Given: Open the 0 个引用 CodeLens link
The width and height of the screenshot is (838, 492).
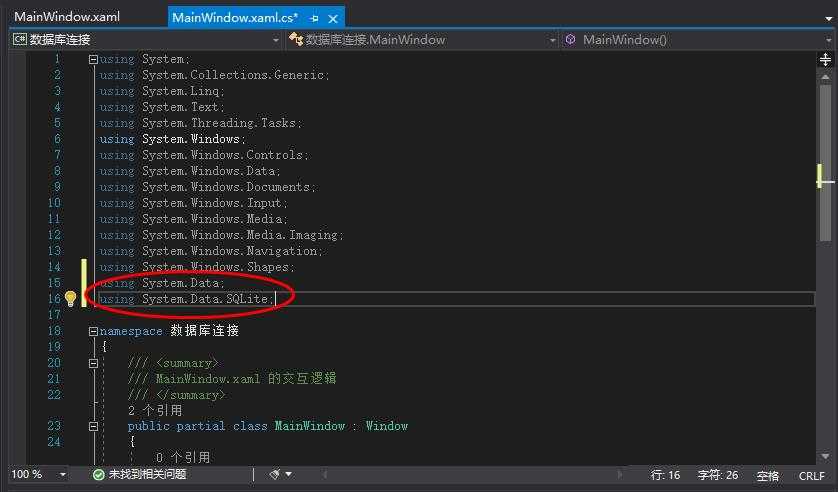Looking at the screenshot, I should [x=183, y=457].
